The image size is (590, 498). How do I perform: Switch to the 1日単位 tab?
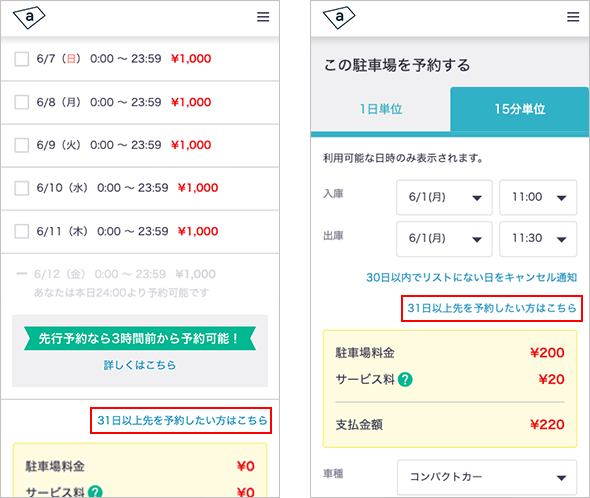pyautogui.click(x=381, y=109)
